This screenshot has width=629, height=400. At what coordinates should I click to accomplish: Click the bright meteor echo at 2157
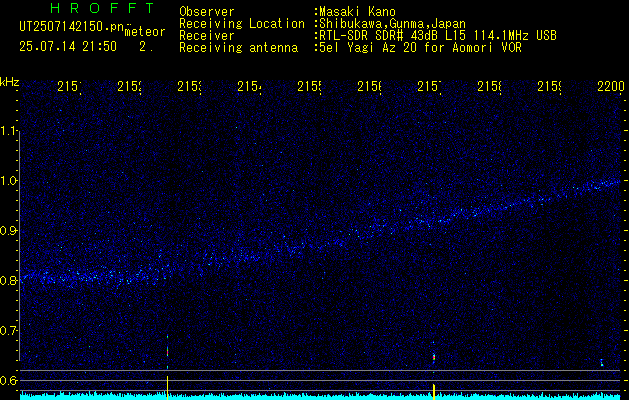(x=434, y=356)
